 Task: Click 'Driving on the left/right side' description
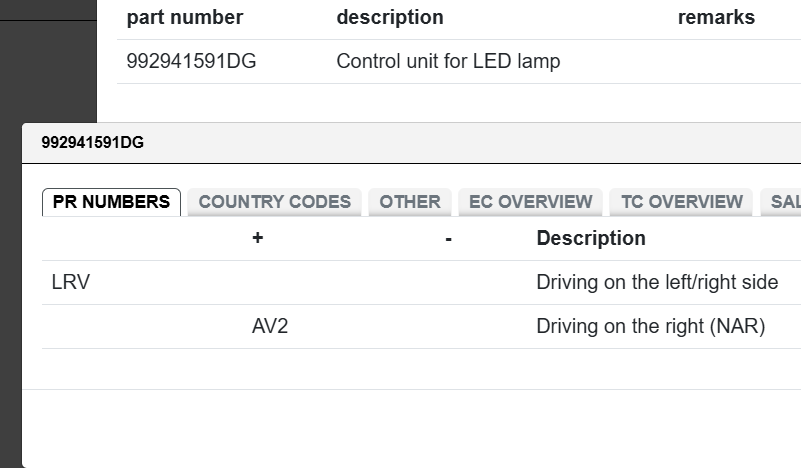657,282
